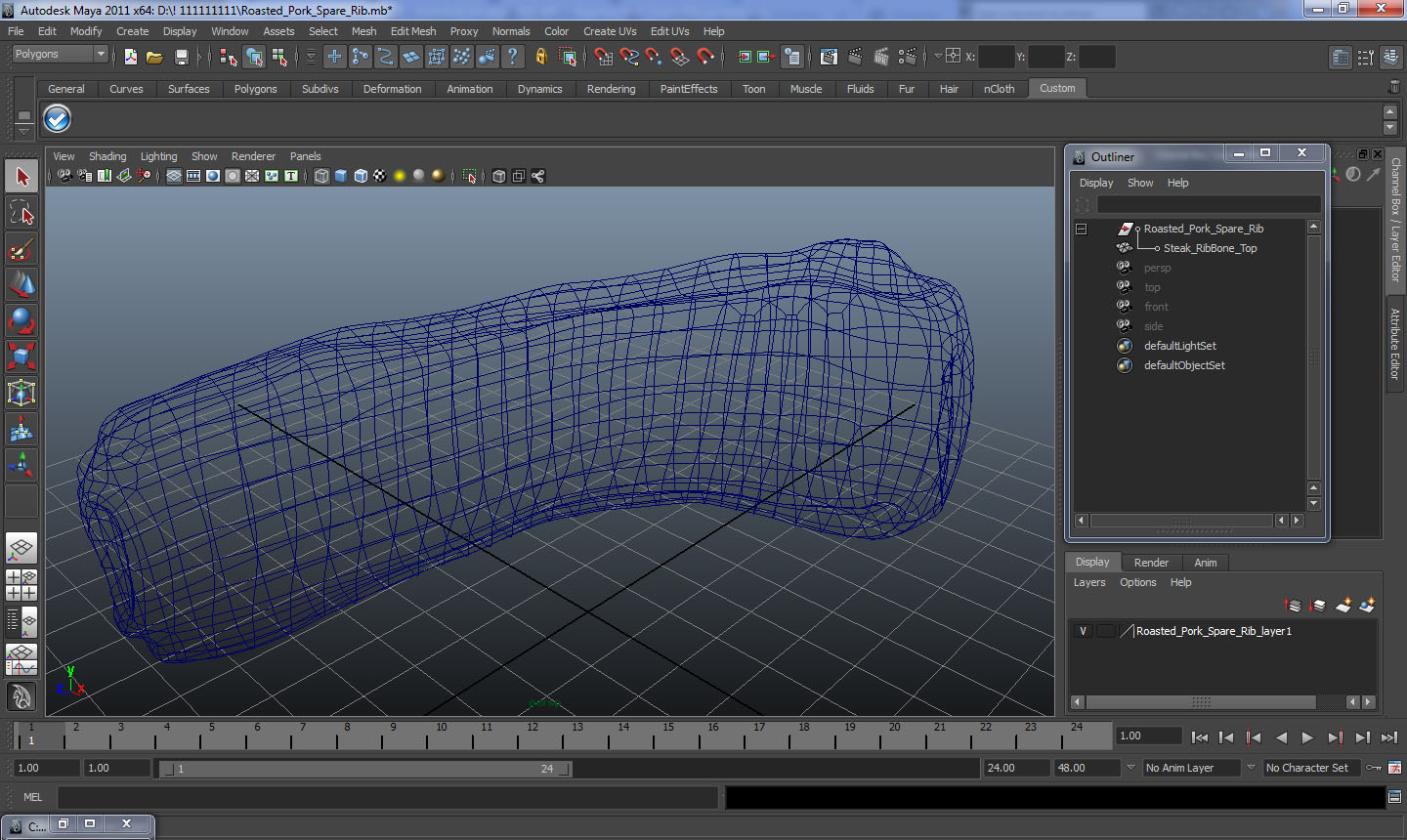Open shelf options arrow below shelf tab icon

pos(23,130)
